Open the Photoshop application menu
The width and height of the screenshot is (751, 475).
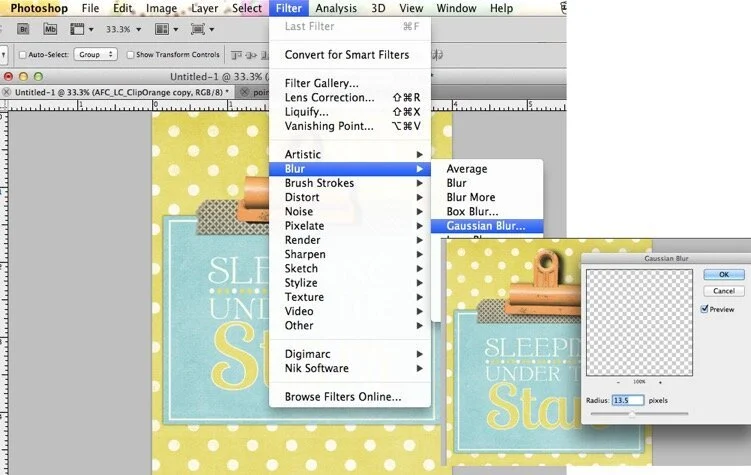[39, 8]
